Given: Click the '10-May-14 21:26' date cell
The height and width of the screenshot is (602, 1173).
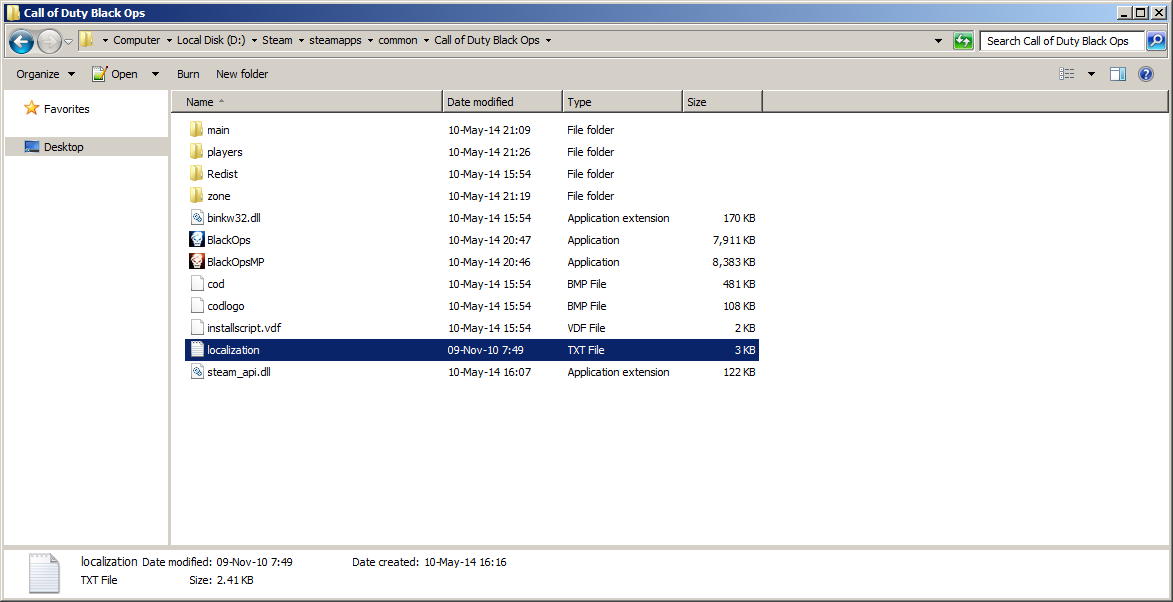Looking at the screenshot, I should pyautogui.click(x=489, y=152).
